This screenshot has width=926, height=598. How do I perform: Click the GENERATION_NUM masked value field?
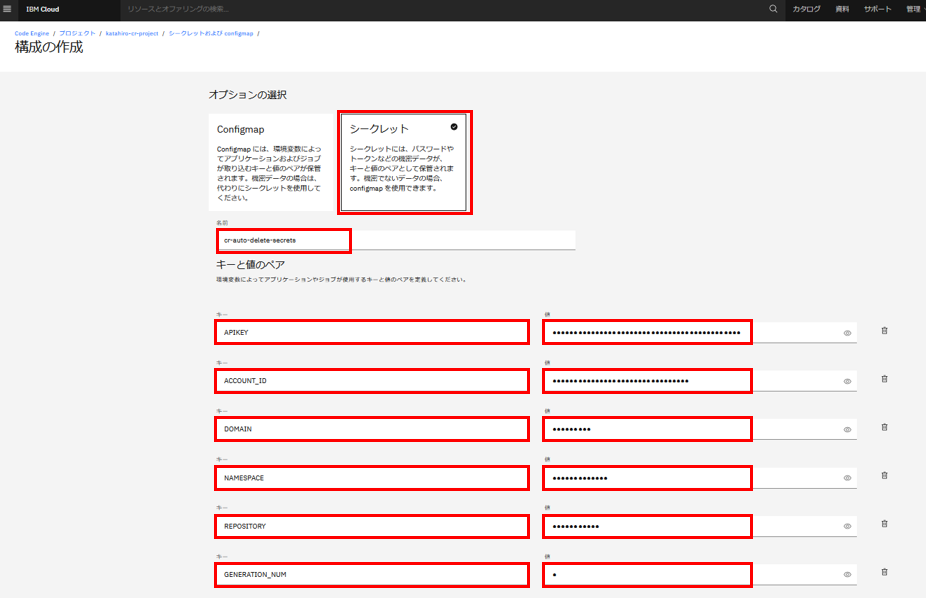pos(700,574)
